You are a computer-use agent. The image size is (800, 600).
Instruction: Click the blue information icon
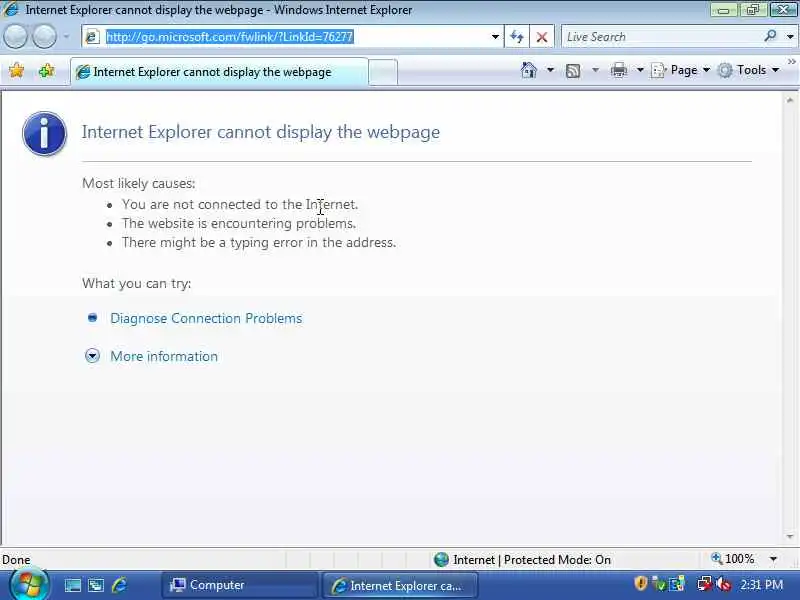(x=44, y=134)
